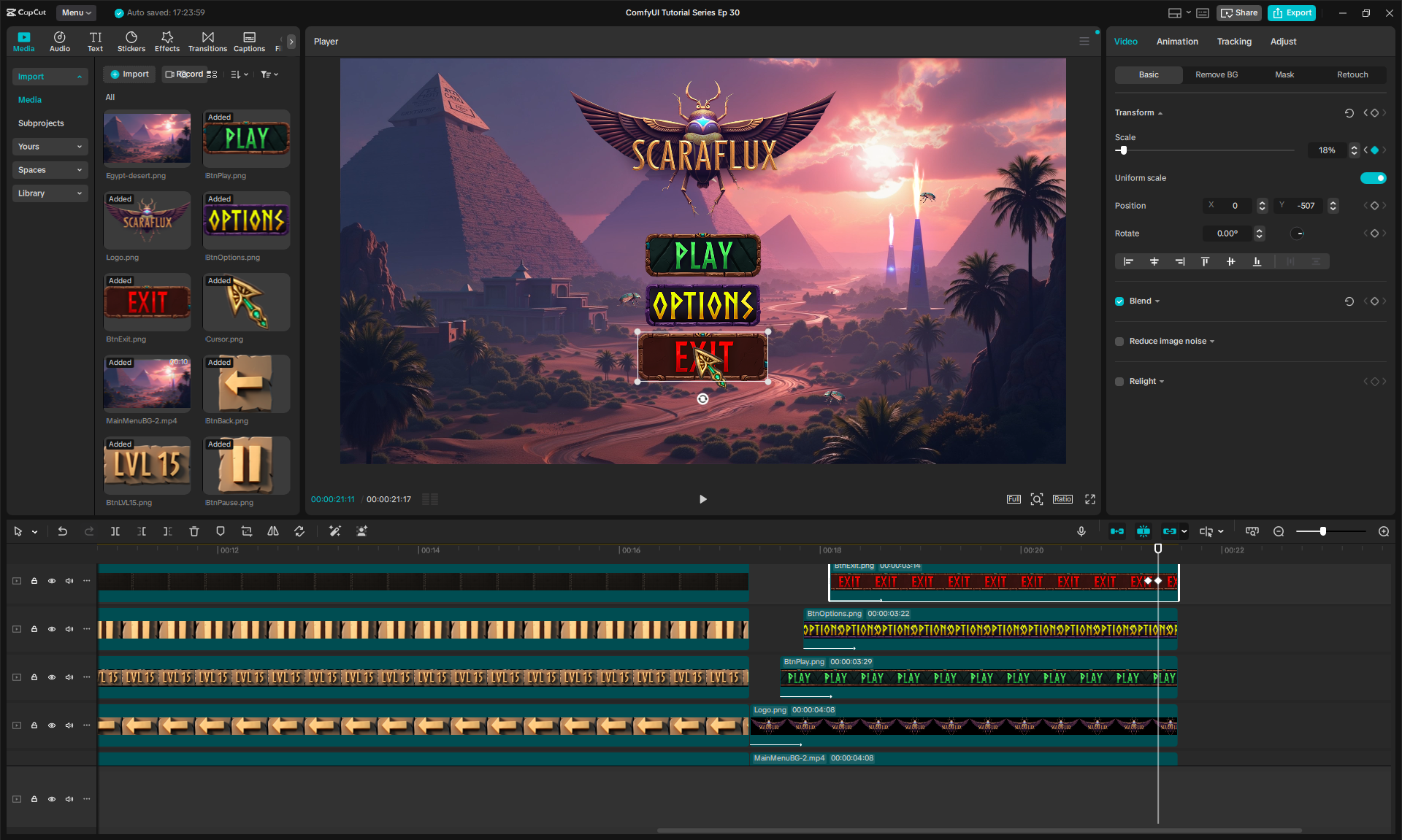Uncheck the Blend checkbox
Image resolution: width=1402 pixels, height=840 pixels.
[1119, 301]
